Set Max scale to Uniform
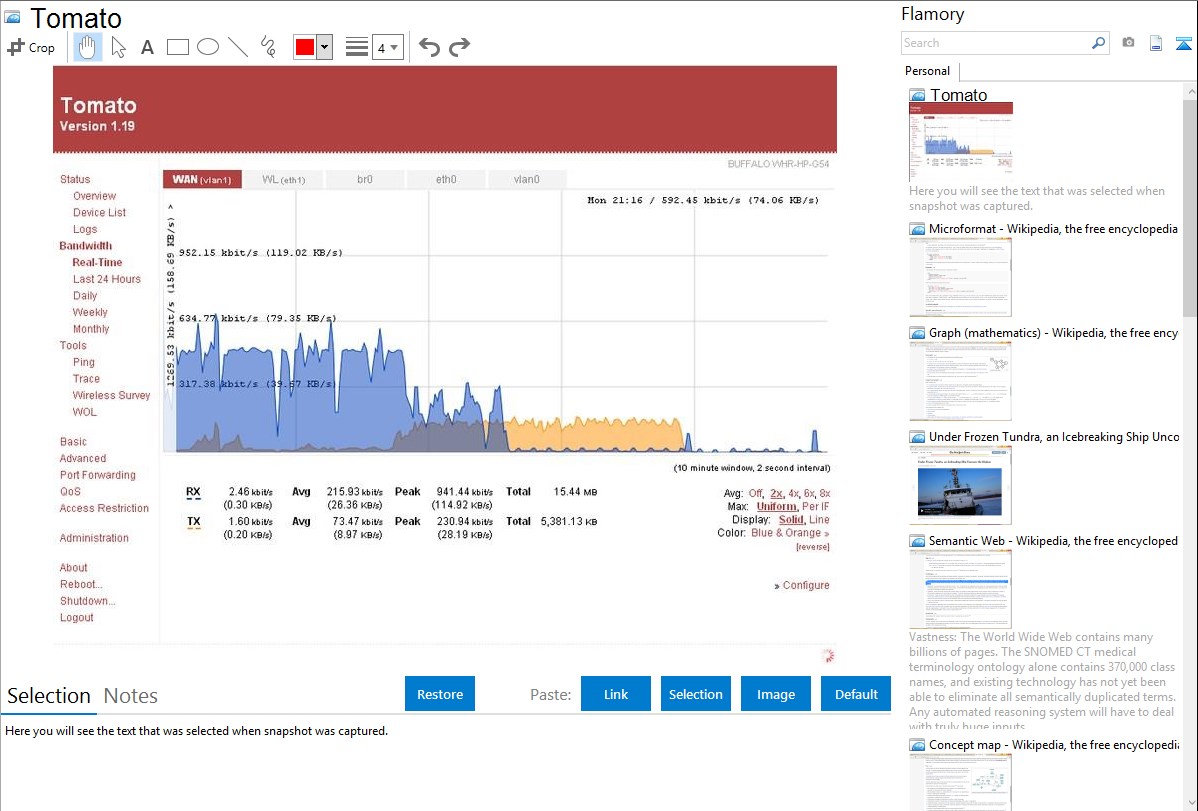The height and width of the screenshot is (811, 1198). click(776, 507)
